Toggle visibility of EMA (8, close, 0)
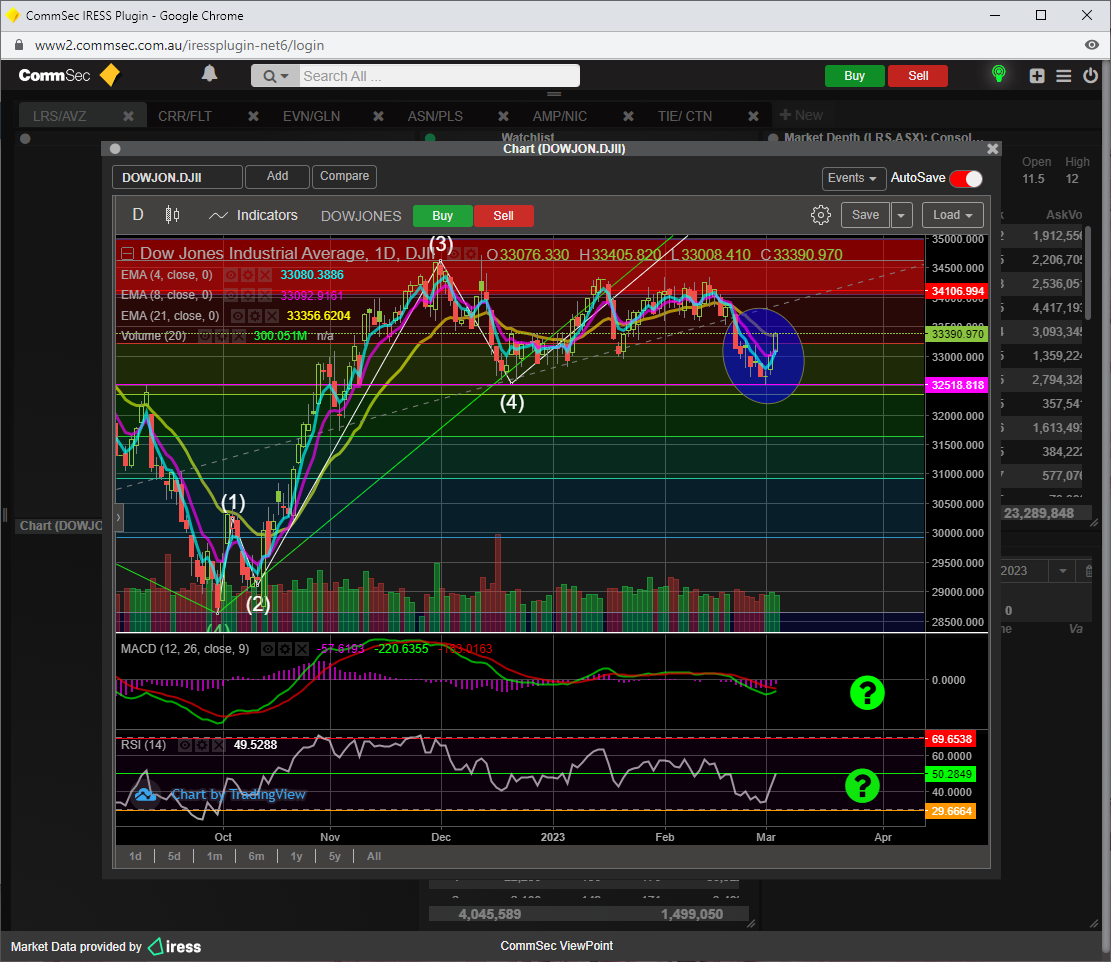This screenshot has width=1111, height=962. 231,295
